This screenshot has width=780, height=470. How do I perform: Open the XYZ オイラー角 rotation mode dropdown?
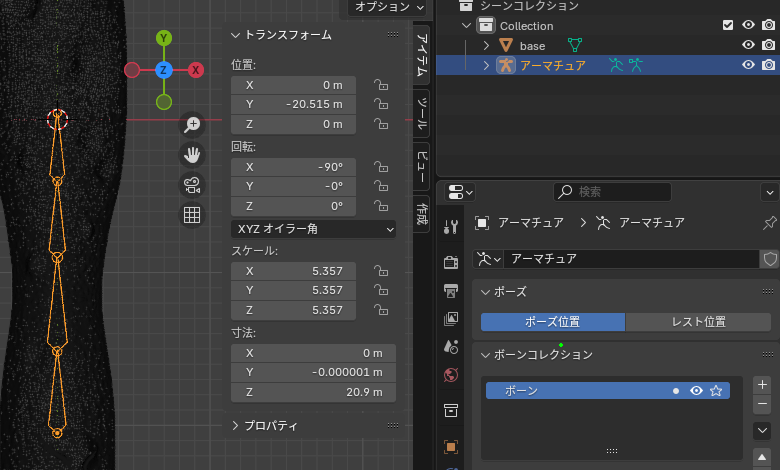[x=313, y=229]
